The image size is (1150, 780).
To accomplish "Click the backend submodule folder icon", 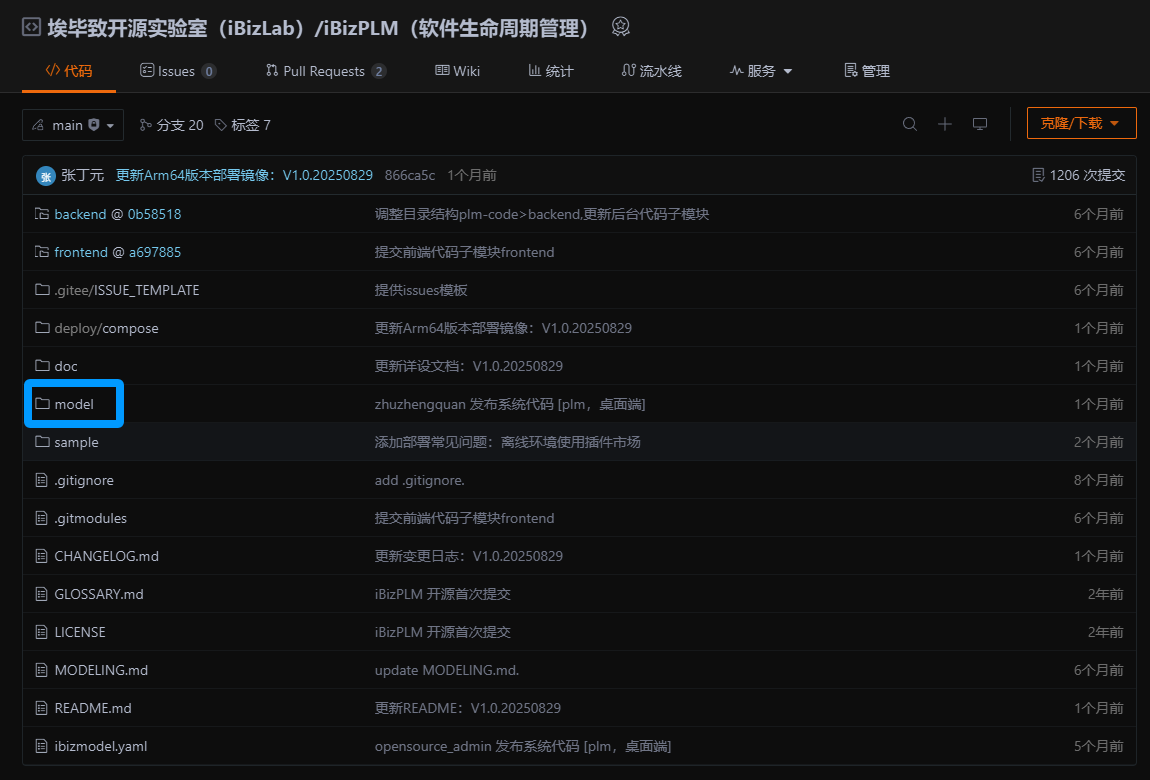I will click(x=42, y=213).
